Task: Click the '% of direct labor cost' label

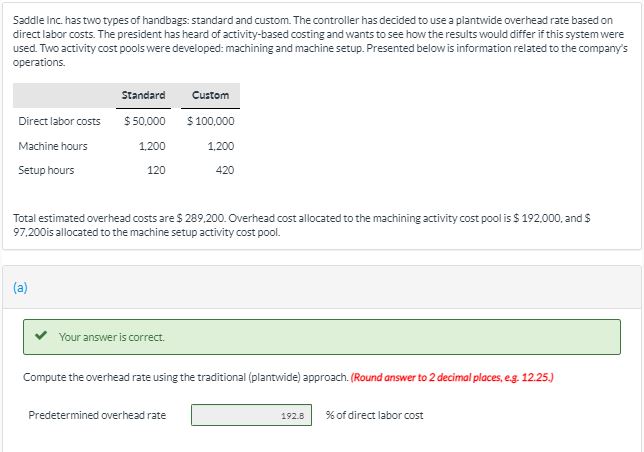Action: [374, 415]
